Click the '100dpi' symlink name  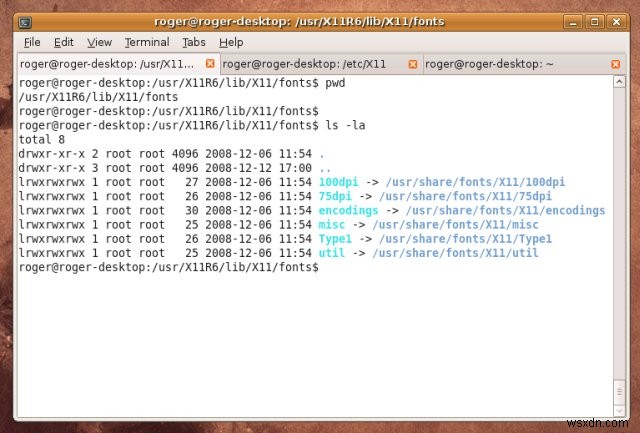point(338,182)
